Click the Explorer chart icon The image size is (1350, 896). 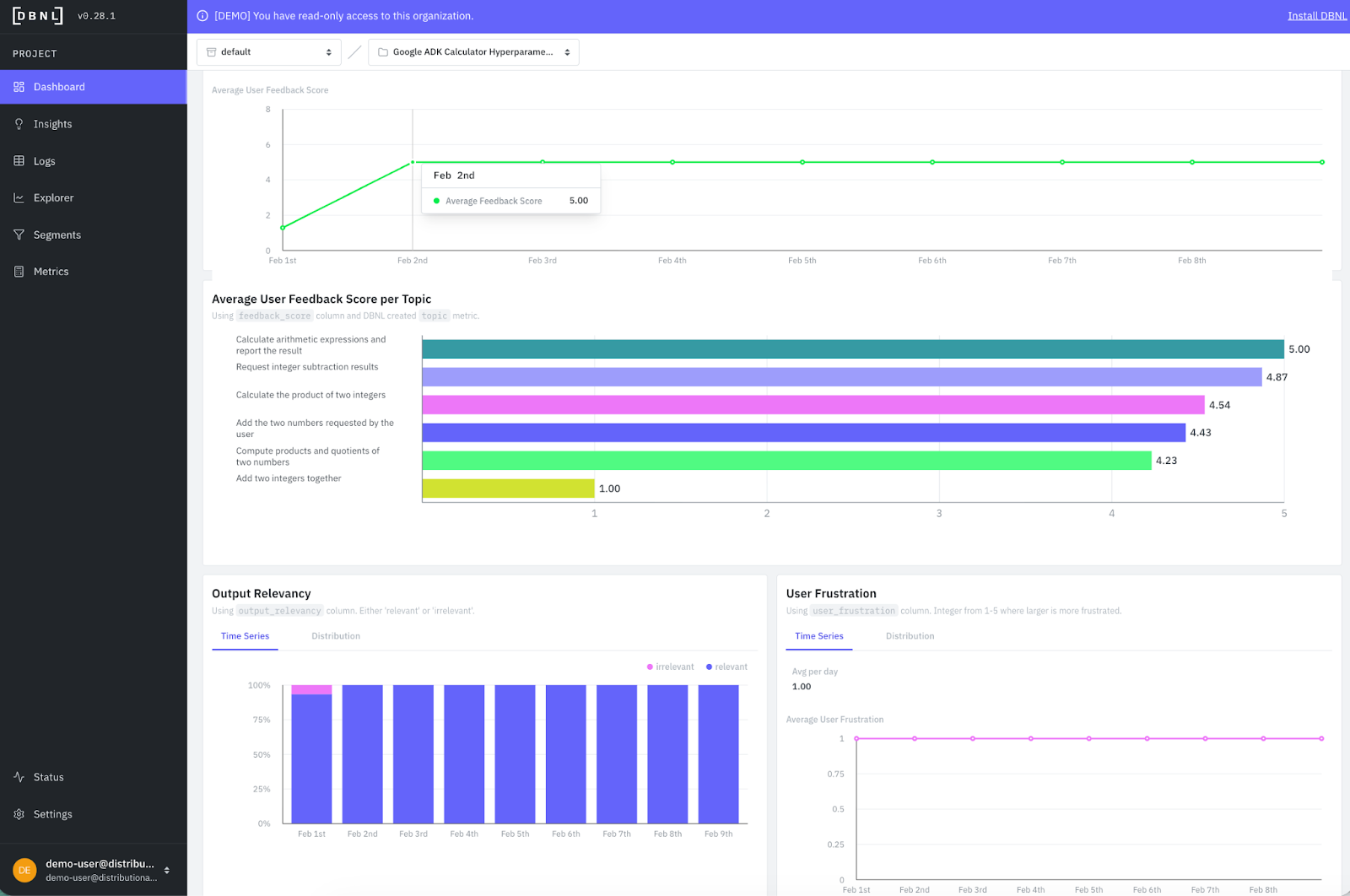pos(19,197)
